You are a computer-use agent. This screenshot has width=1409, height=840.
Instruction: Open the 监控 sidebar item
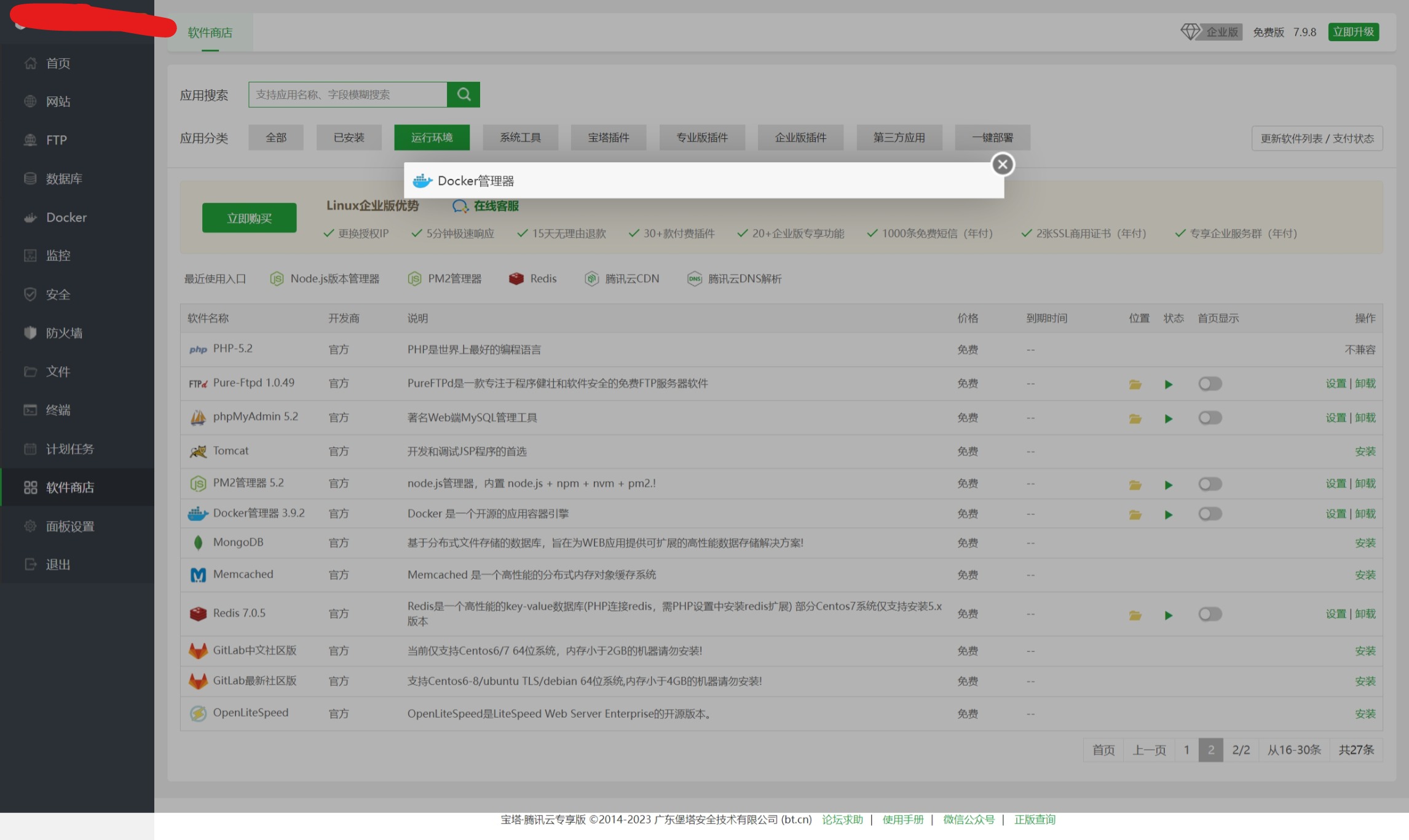pyautogui.click(x=77, y=256)
